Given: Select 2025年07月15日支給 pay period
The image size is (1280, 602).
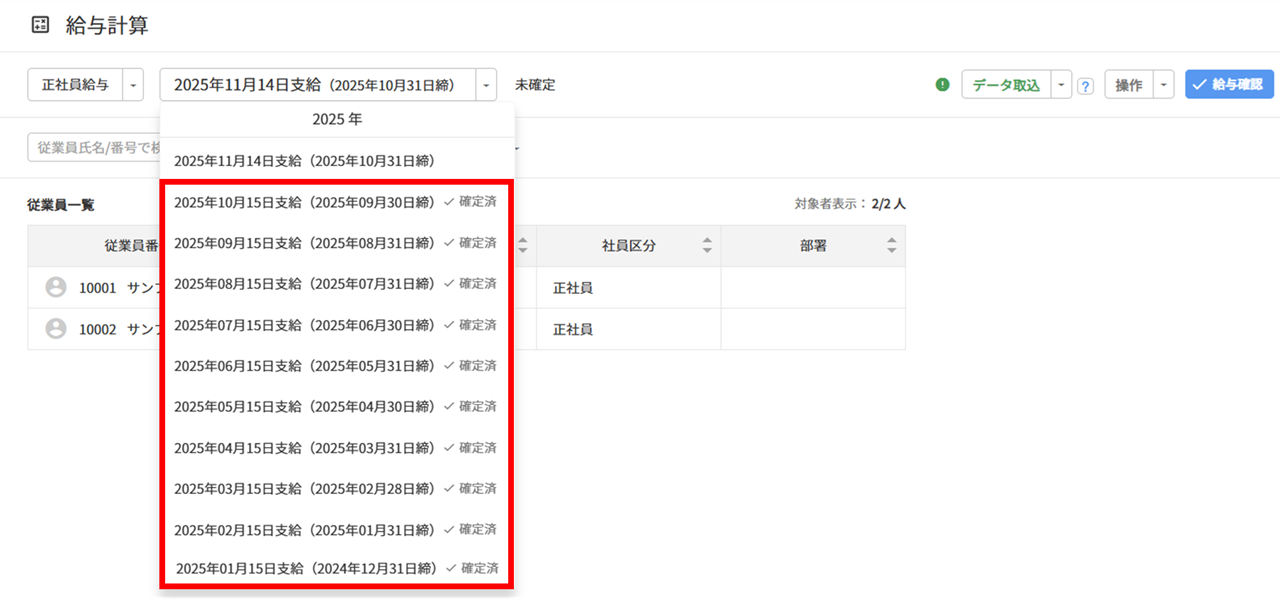Looking at the screenshot, I should tap(337, 325).
